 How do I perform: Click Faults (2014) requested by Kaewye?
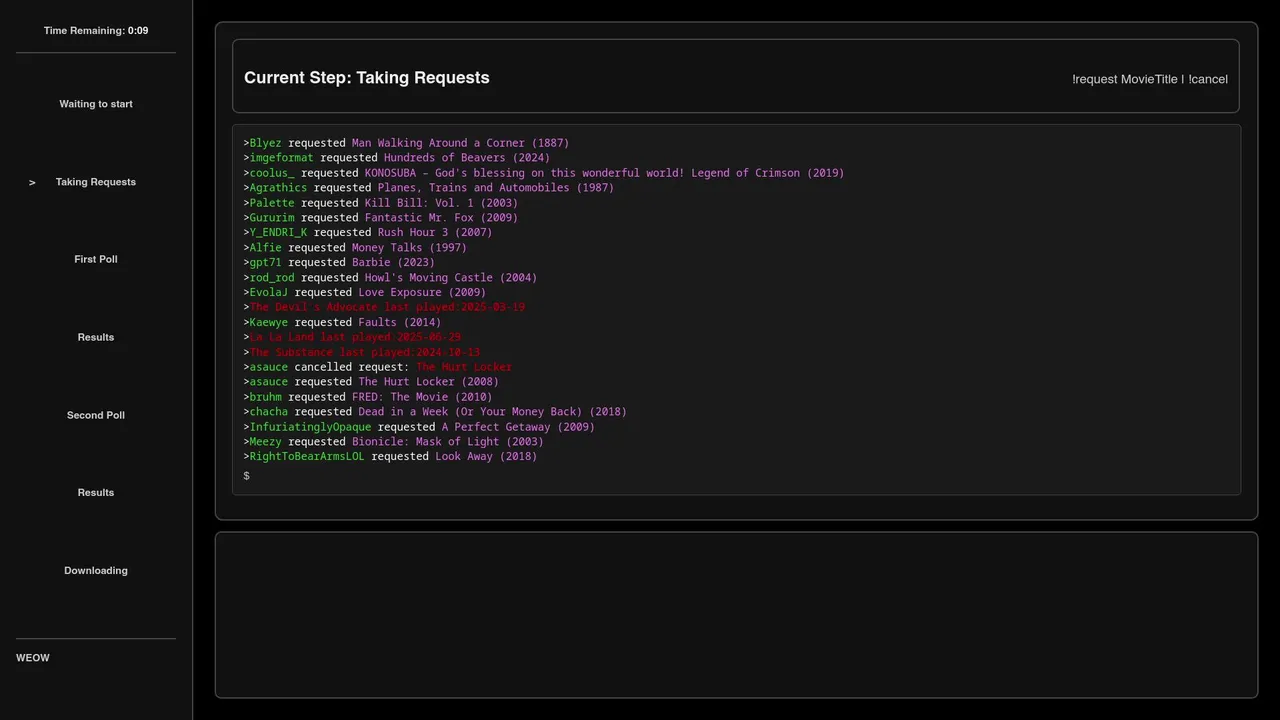400,323
